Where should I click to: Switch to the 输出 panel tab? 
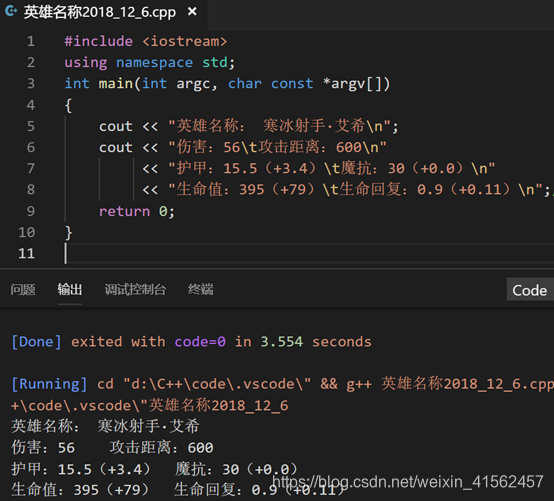pos(70,290)
